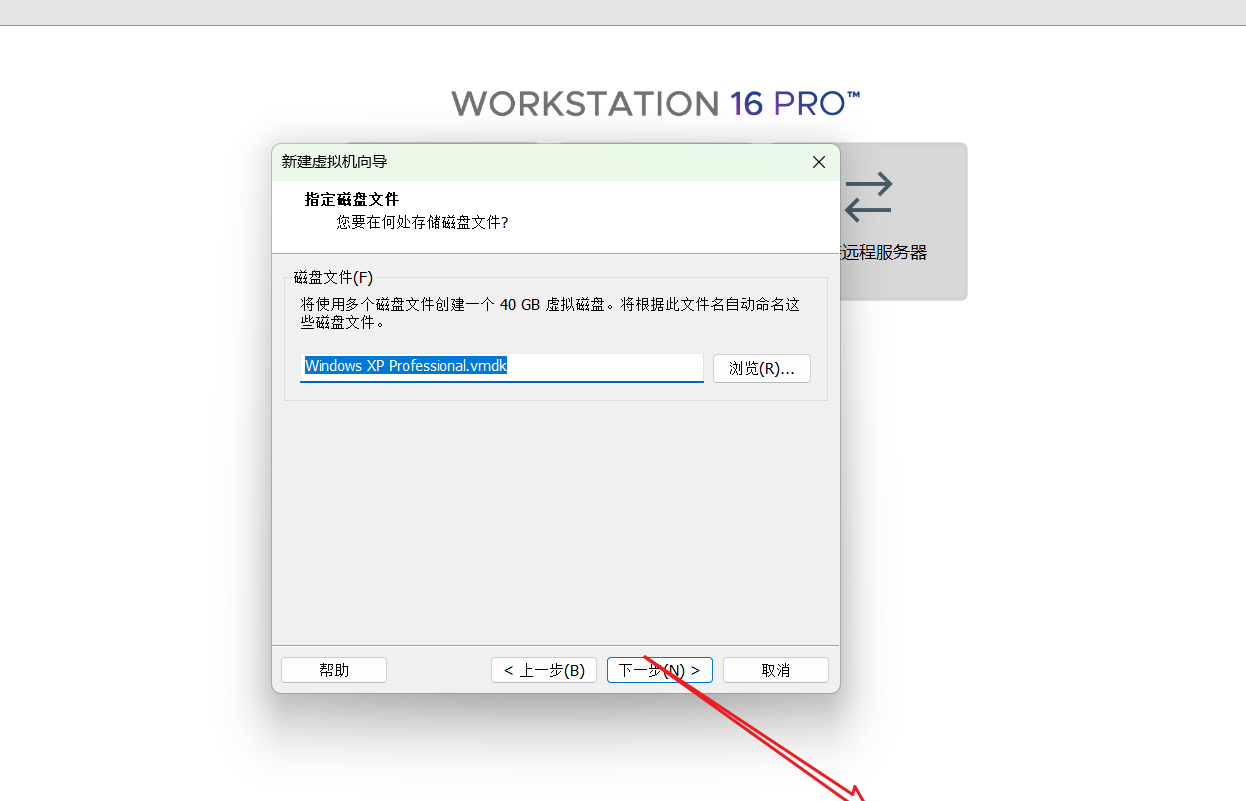The height and width of the screenshot is (801, 1246).
Task: Click the 您要在何处存储磁盘文件? prompt text
Action: pyautogui.click(x=422, y=222)
